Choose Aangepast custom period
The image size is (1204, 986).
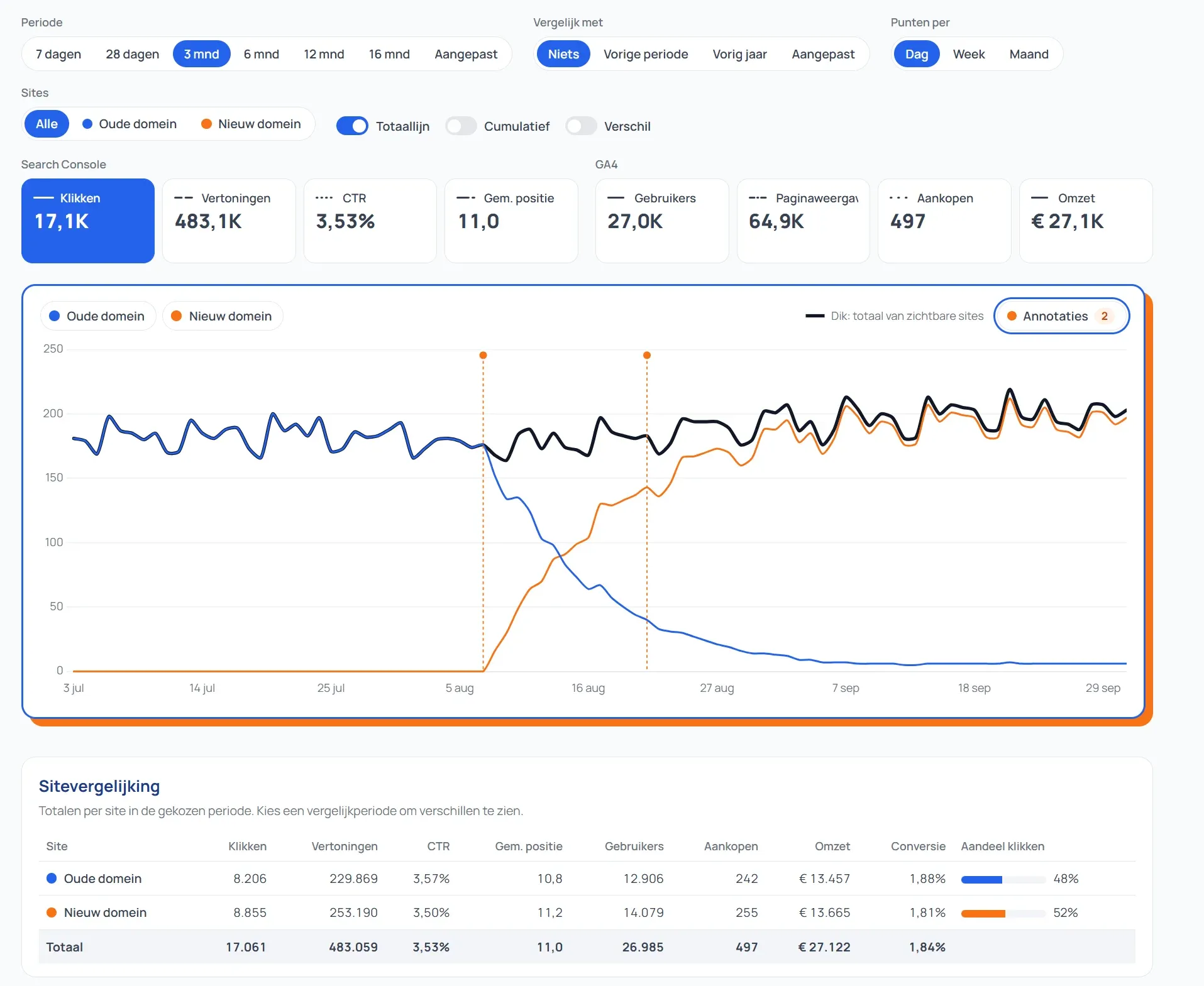click(466, 54)
